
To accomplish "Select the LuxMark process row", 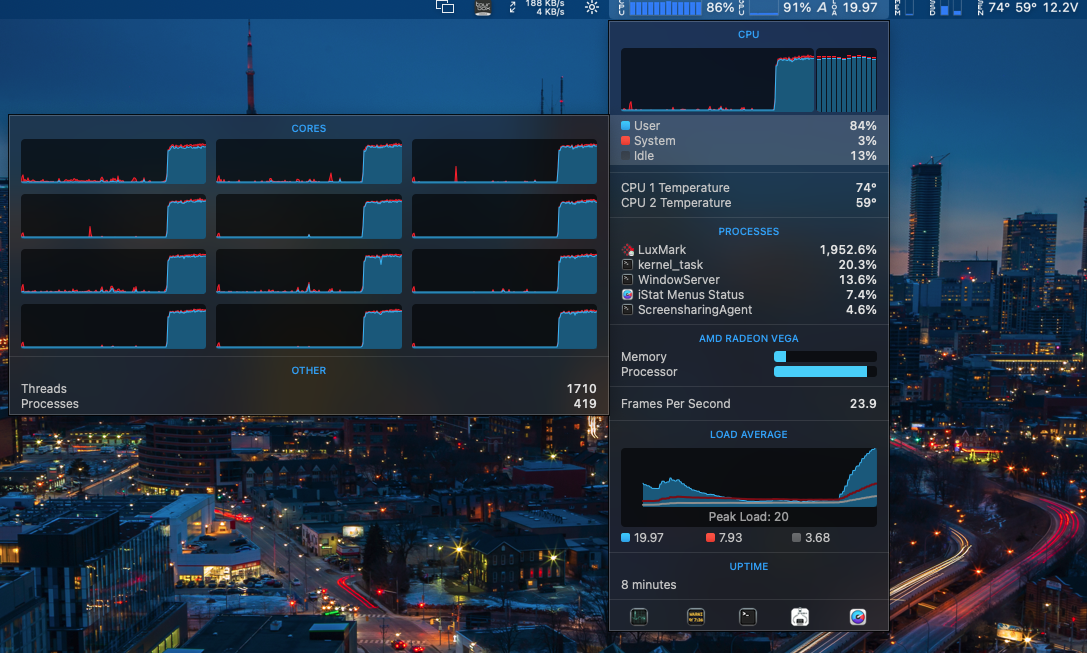I will click(x=749, y=250).
